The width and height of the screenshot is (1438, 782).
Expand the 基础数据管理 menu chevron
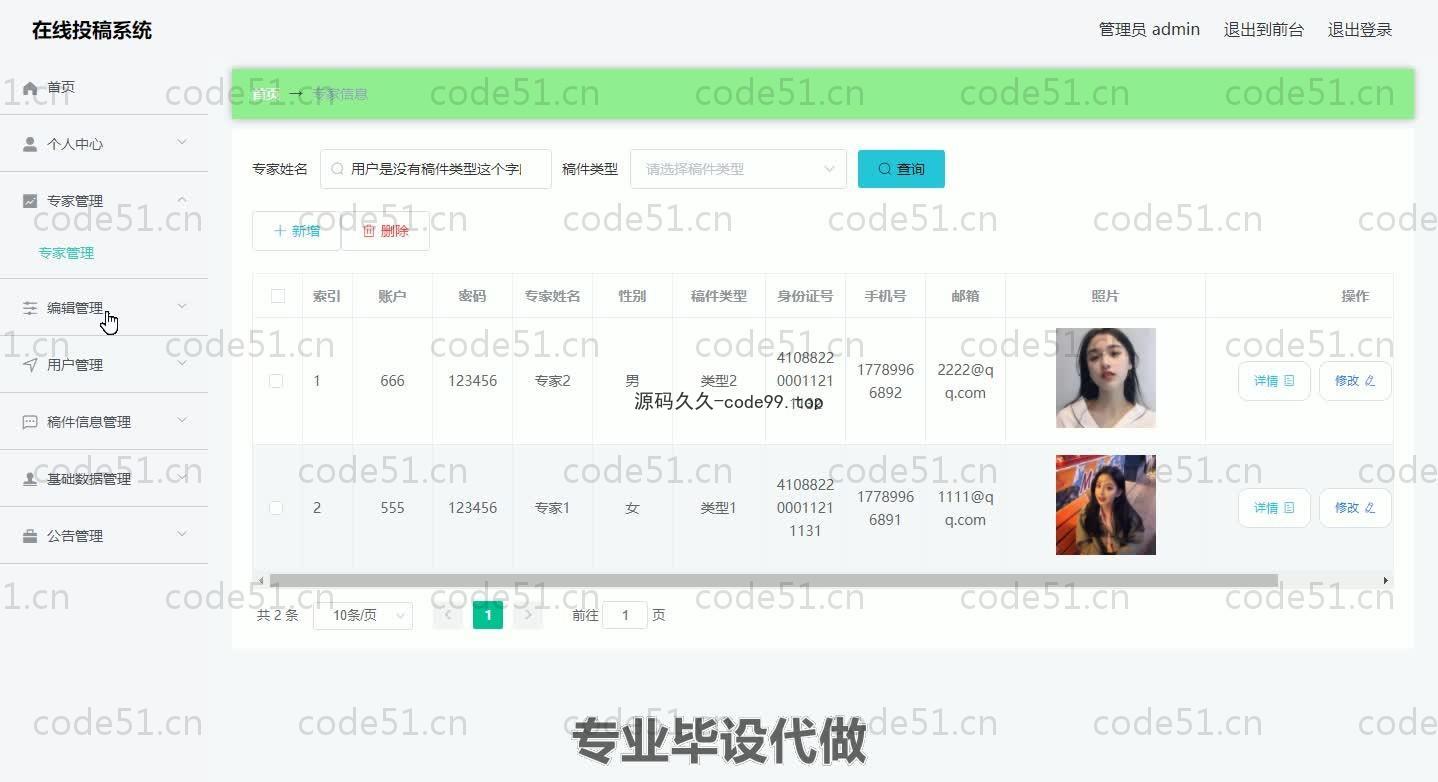coord(182,478)
